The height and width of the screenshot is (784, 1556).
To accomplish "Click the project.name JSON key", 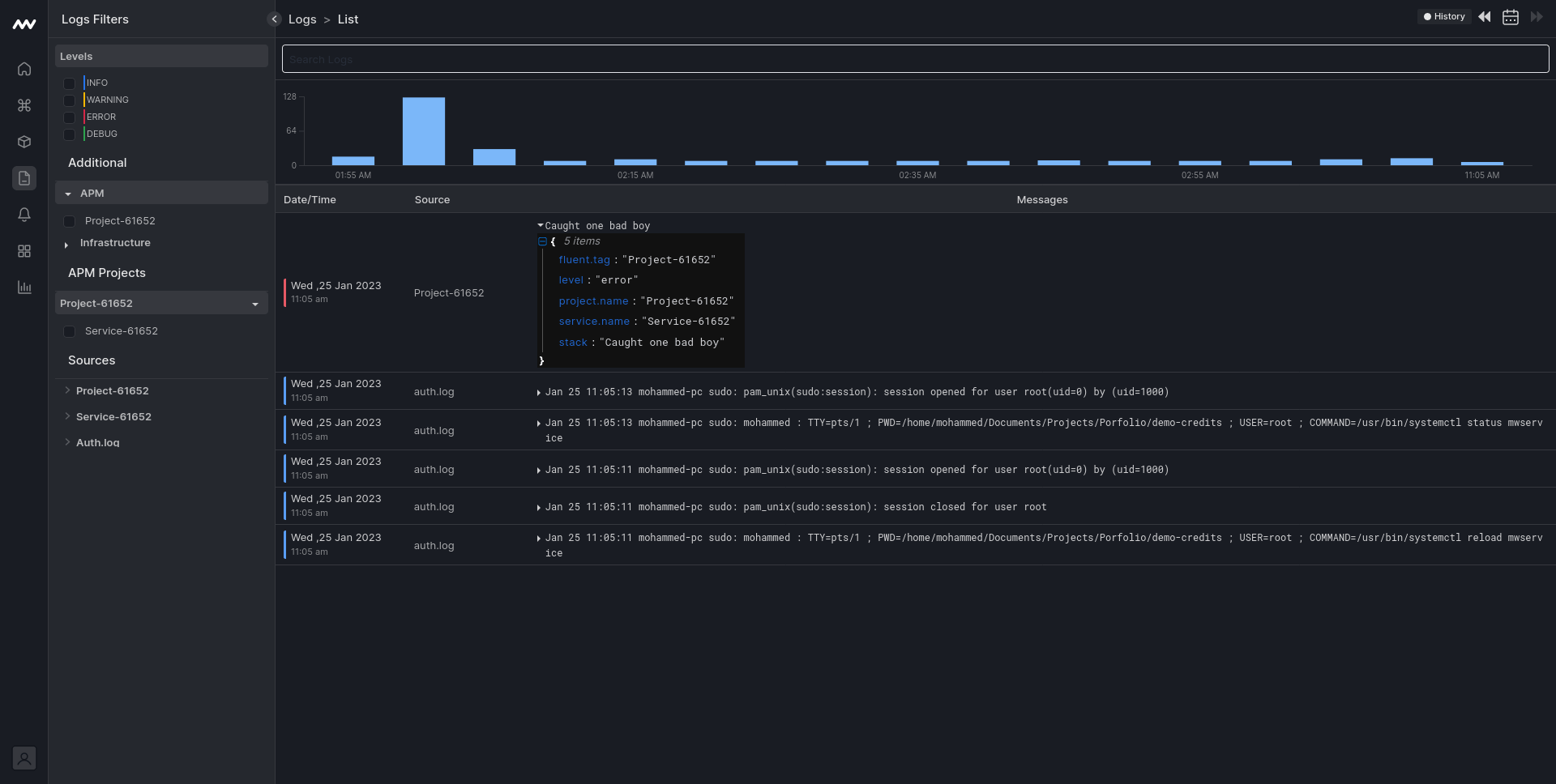I will coord(593,301).
